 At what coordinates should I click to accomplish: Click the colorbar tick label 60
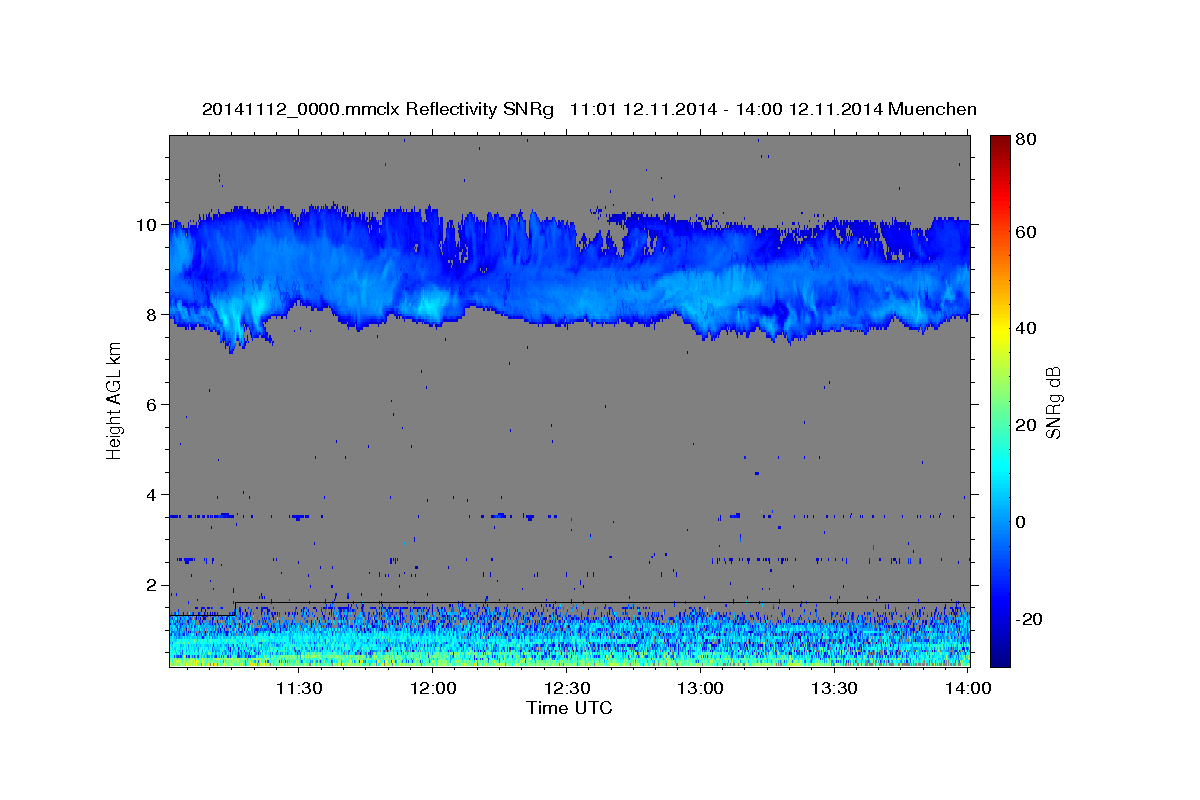pyautogui.click(x=1025, y=232)
